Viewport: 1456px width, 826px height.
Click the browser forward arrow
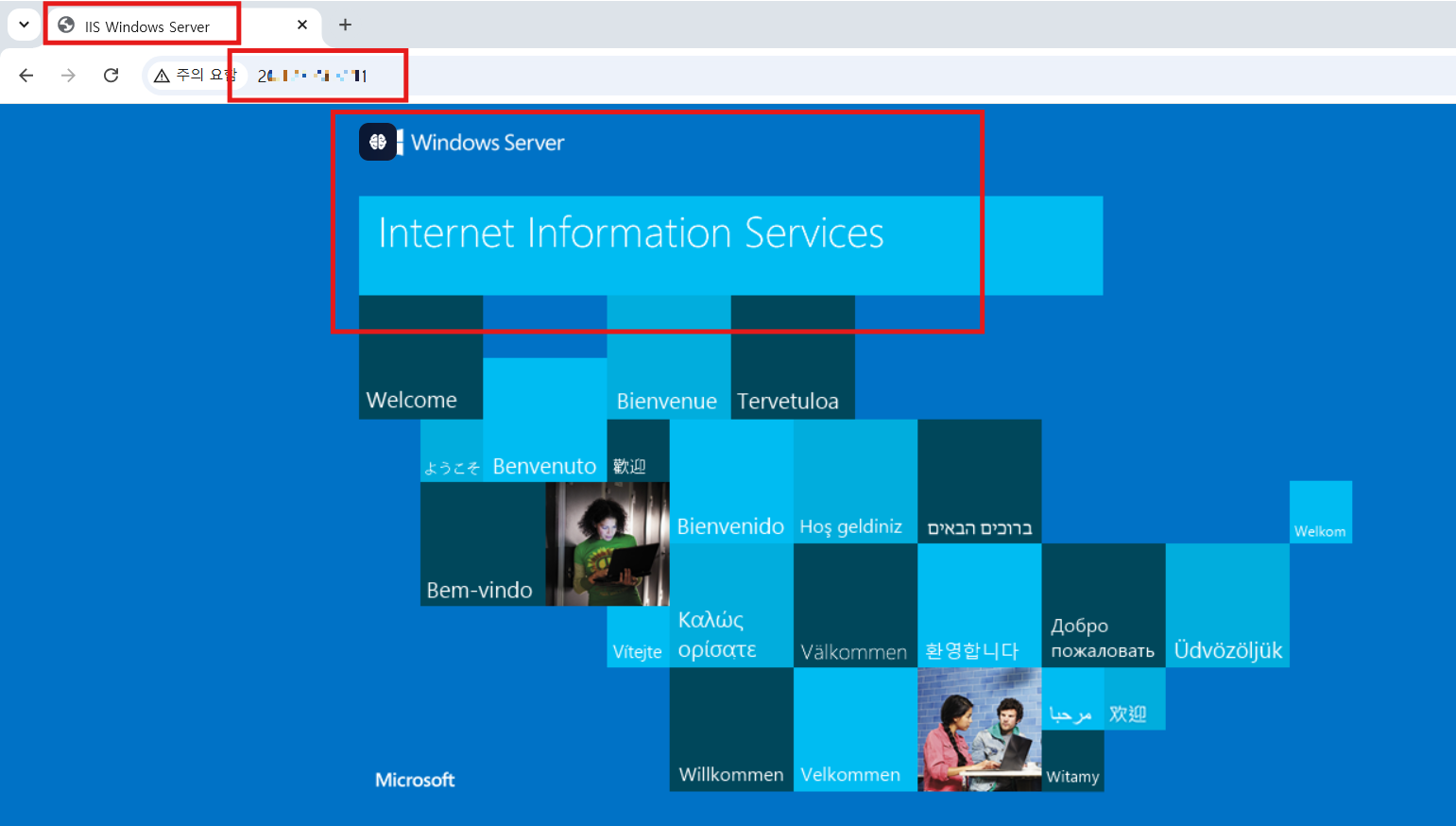68,76
